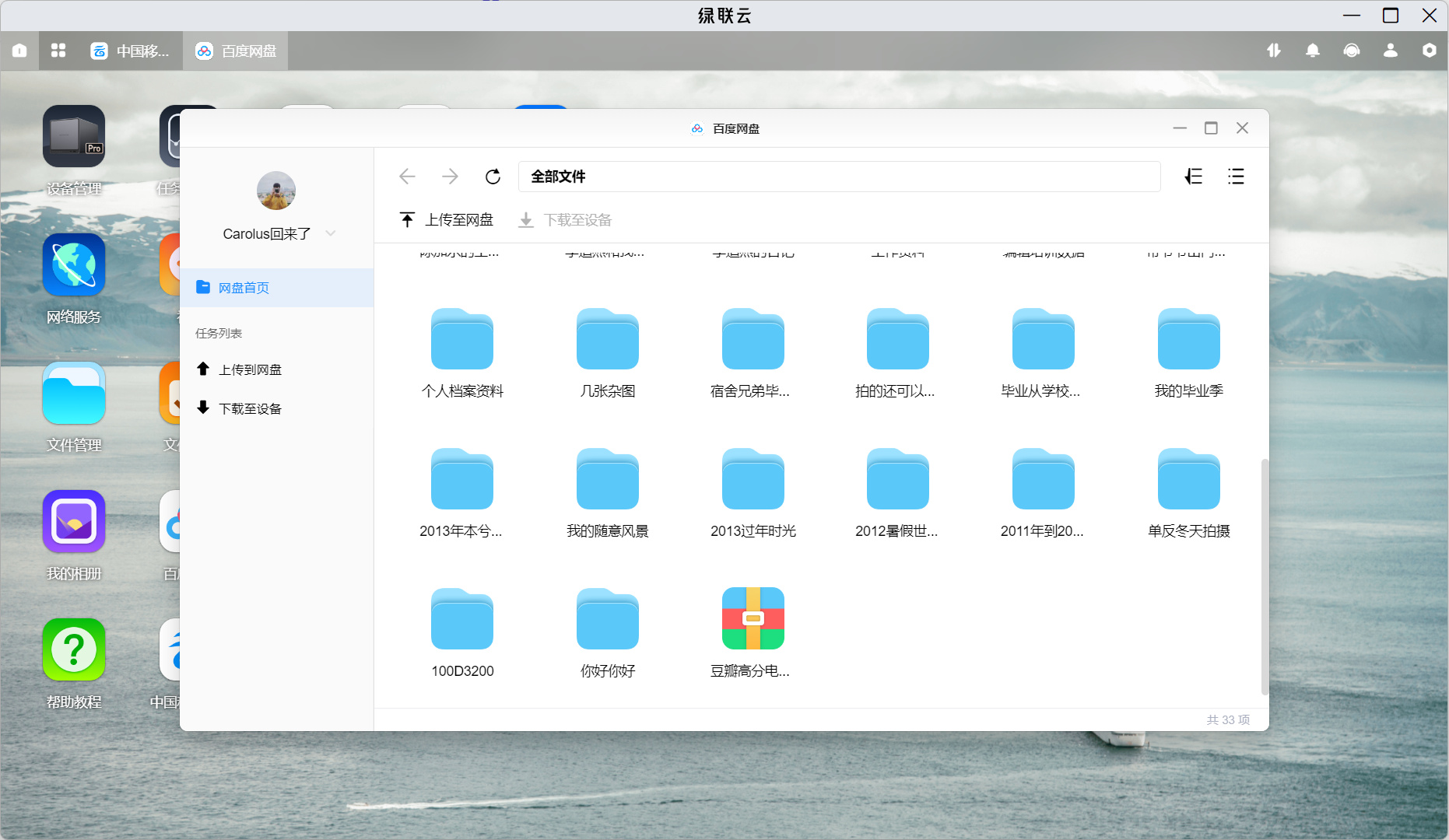Expand the Carolus回来了 account dropdown
Viewport: 1449px width, 840px height.
click(331, 233)
